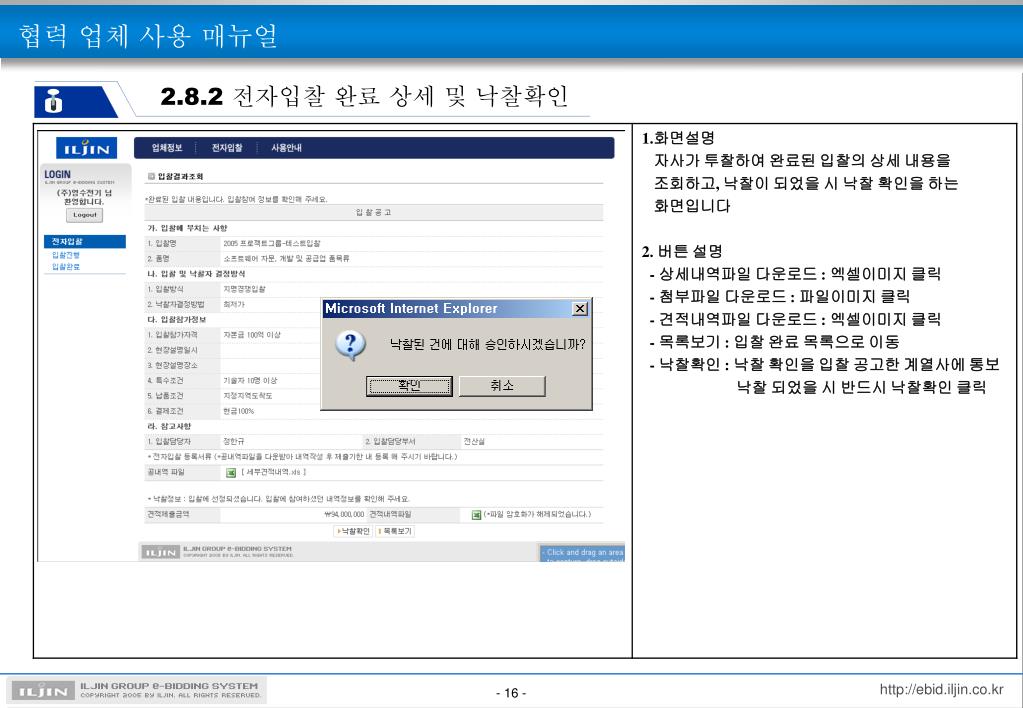Select the 2. 버튼 설명 heading
Screen dimensions: 1023x708
[x=682, y=251]
